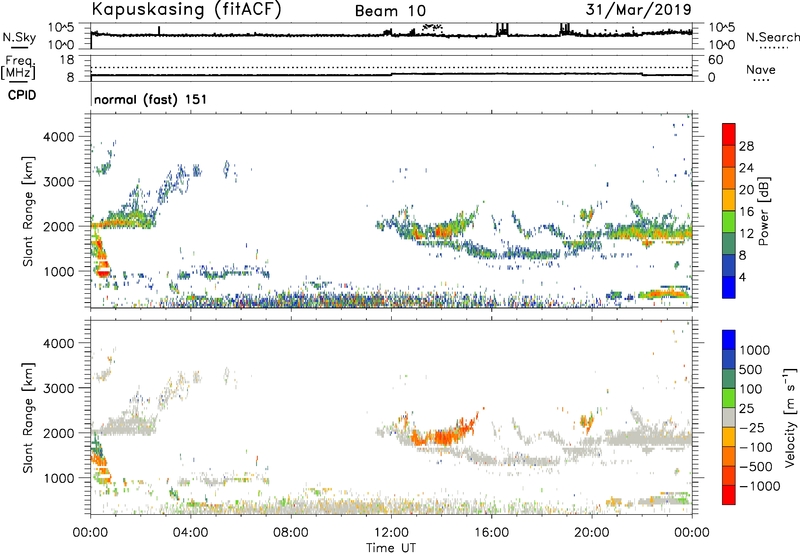Pick the gray -25 to 25 Velocity segment
The width and height of the screenshot is (800, 554).
coord(729,417)
